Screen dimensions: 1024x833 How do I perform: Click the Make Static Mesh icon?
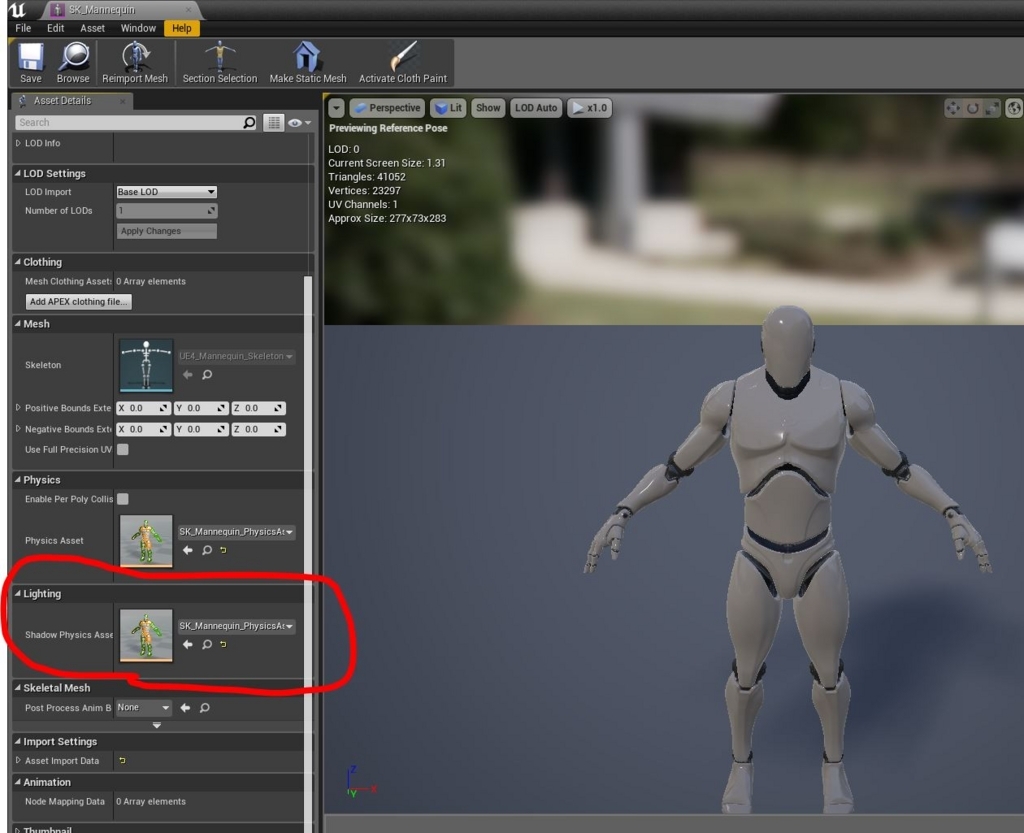point(306,57)
